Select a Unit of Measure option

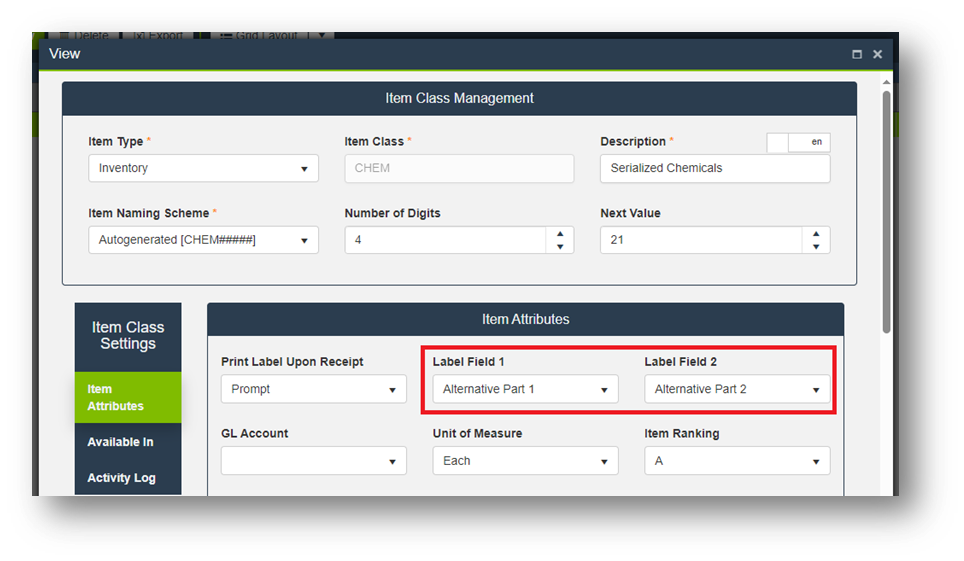click(x=525, y=461)
